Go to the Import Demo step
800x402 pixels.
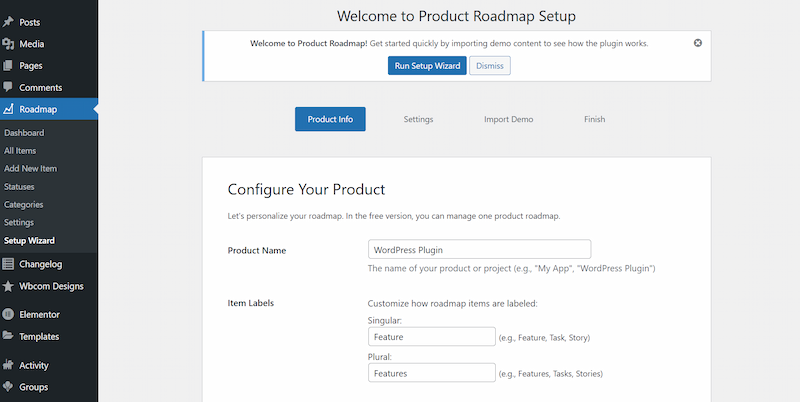click(508, 119)
